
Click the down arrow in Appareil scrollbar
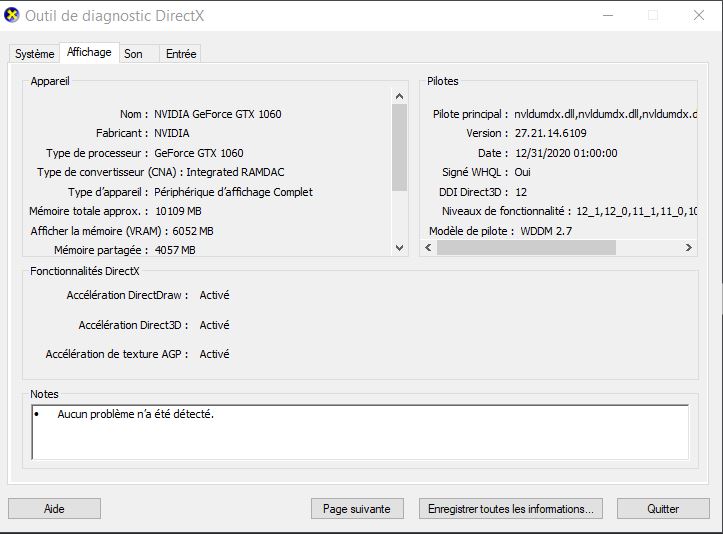(400, 247)
